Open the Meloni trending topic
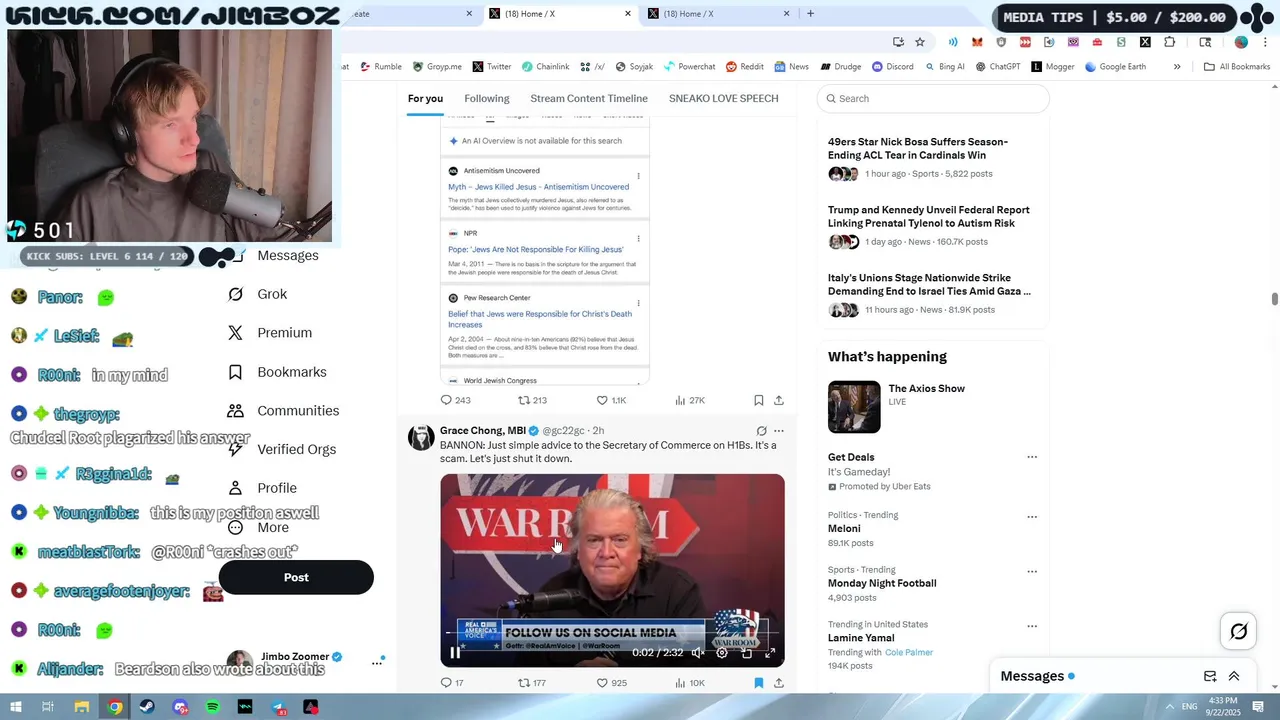Screen dimensions: 1280x720 click(x=844, y=528)
